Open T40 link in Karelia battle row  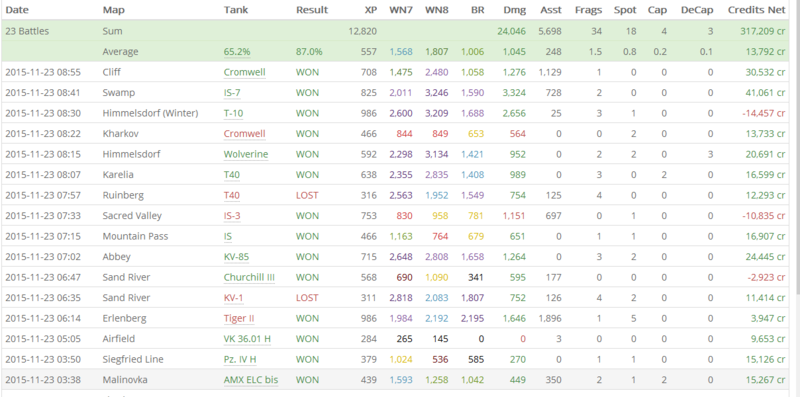[x=232, y=175]
